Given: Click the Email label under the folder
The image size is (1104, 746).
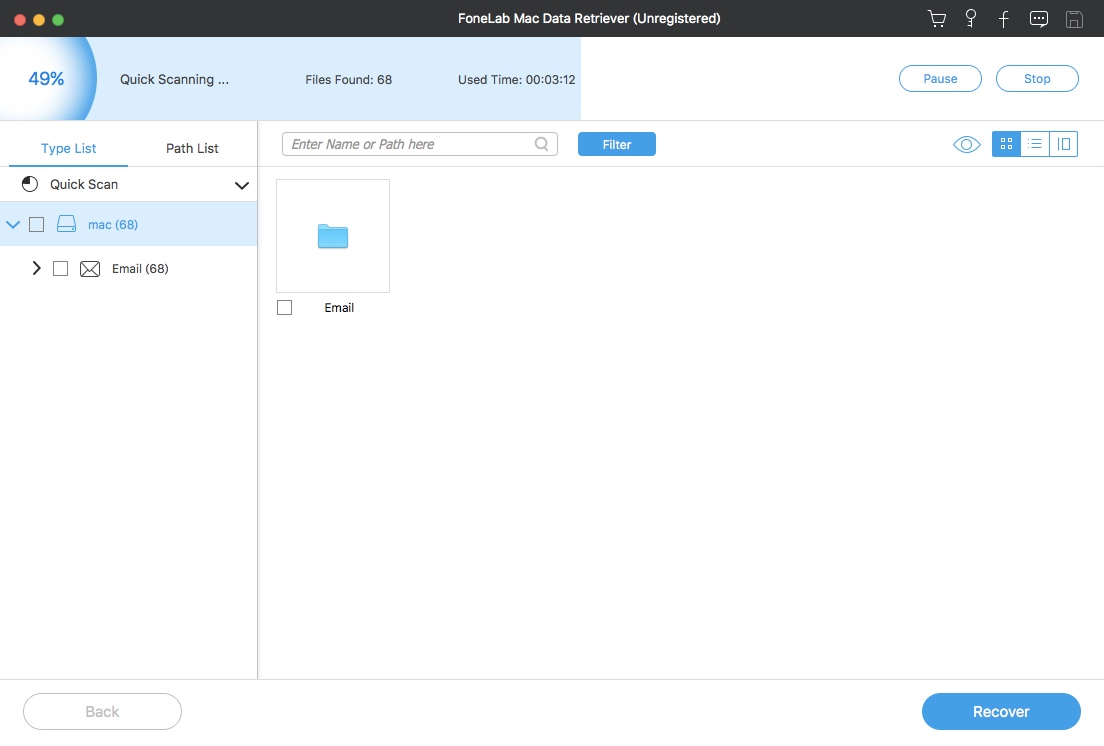Looking at the screenshot, I should [x=339, y=308].
